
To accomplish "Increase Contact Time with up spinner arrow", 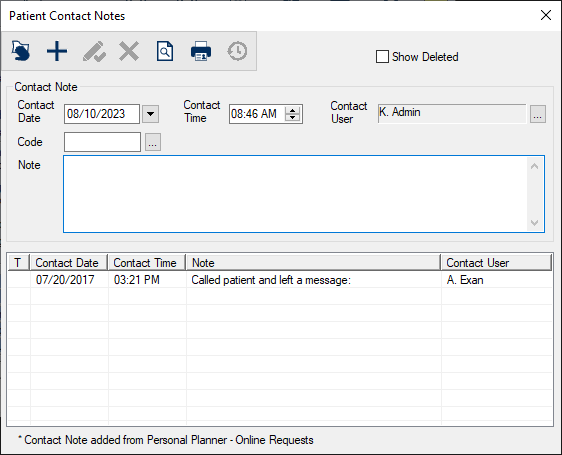I will (292, 110).
